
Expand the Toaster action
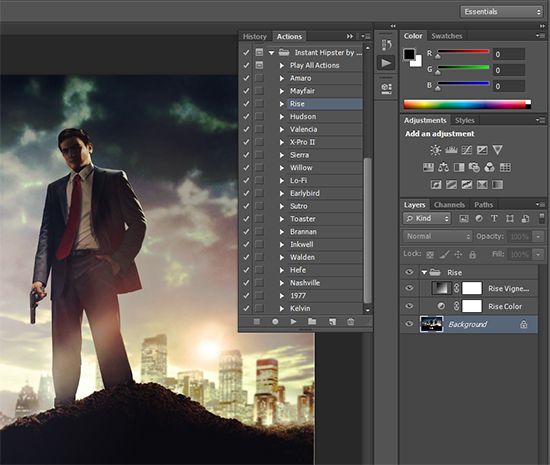coord(282,219)
